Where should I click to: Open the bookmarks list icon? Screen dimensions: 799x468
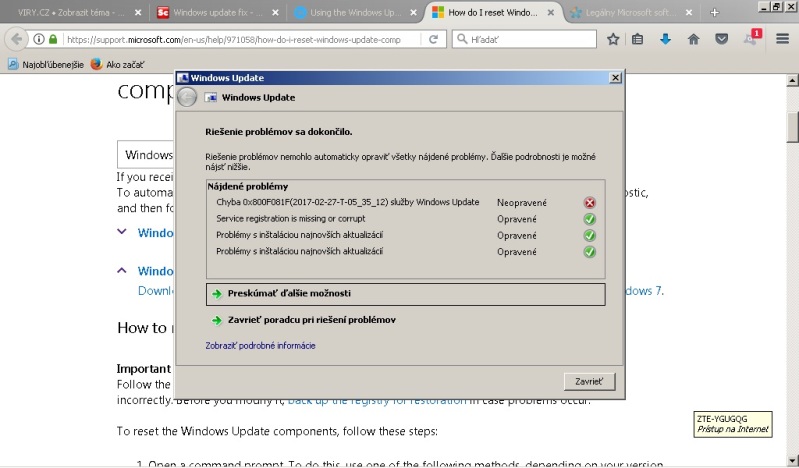(x=639, y=39)
